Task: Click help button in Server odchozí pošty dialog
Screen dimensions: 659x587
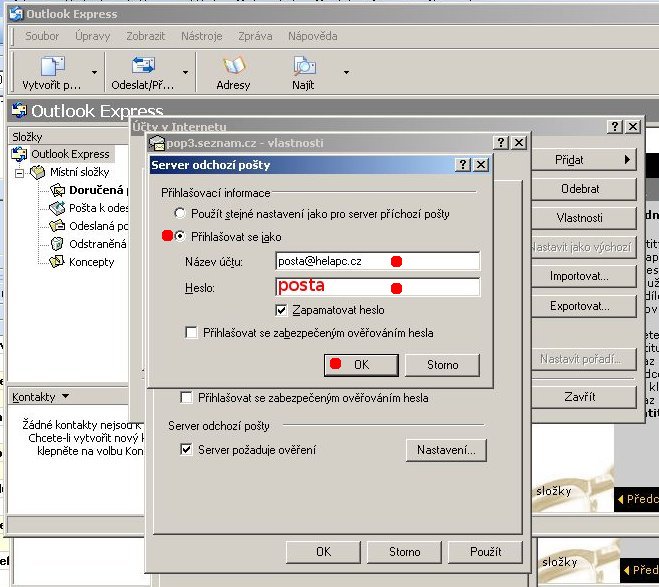Action: [x=463, y=164]
